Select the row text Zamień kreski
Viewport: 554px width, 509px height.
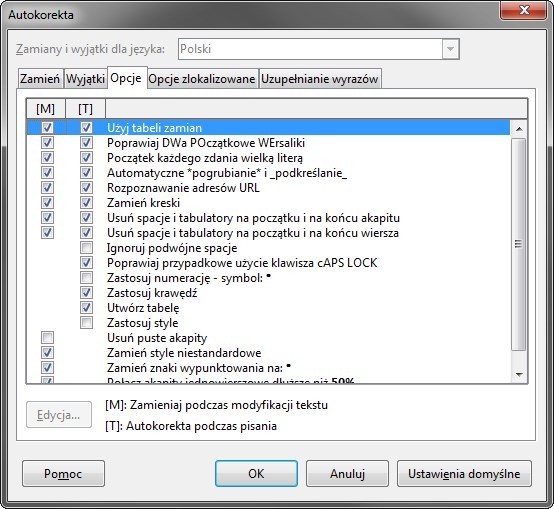(143, 203)
